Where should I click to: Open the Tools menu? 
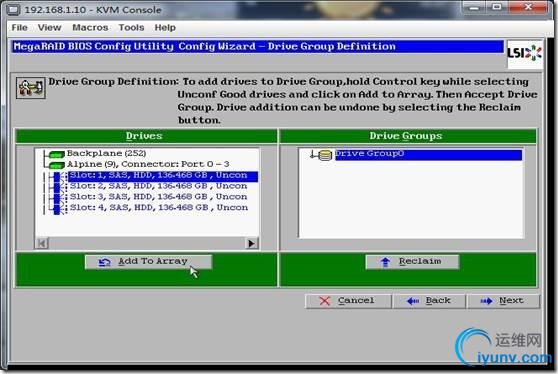tap(131, 27)
